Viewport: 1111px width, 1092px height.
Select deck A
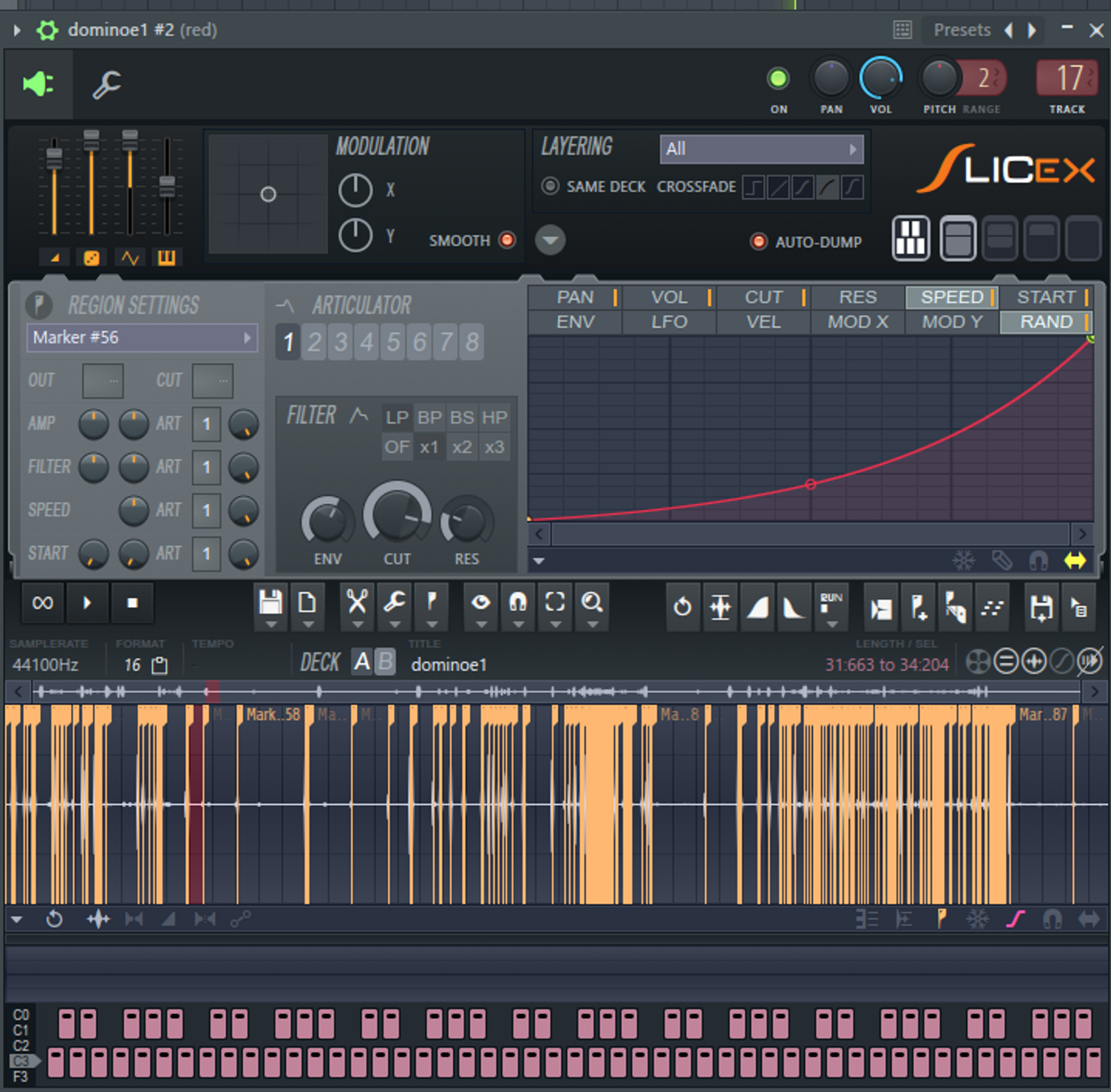(x=362, y=662)
